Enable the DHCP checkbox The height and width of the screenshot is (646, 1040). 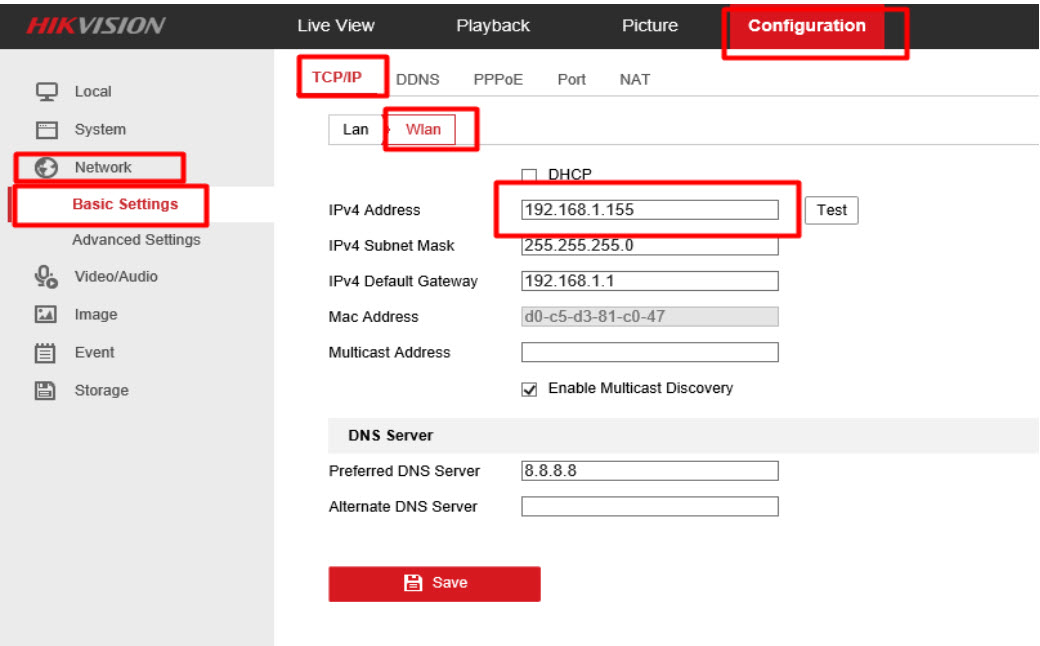point(530,176)
